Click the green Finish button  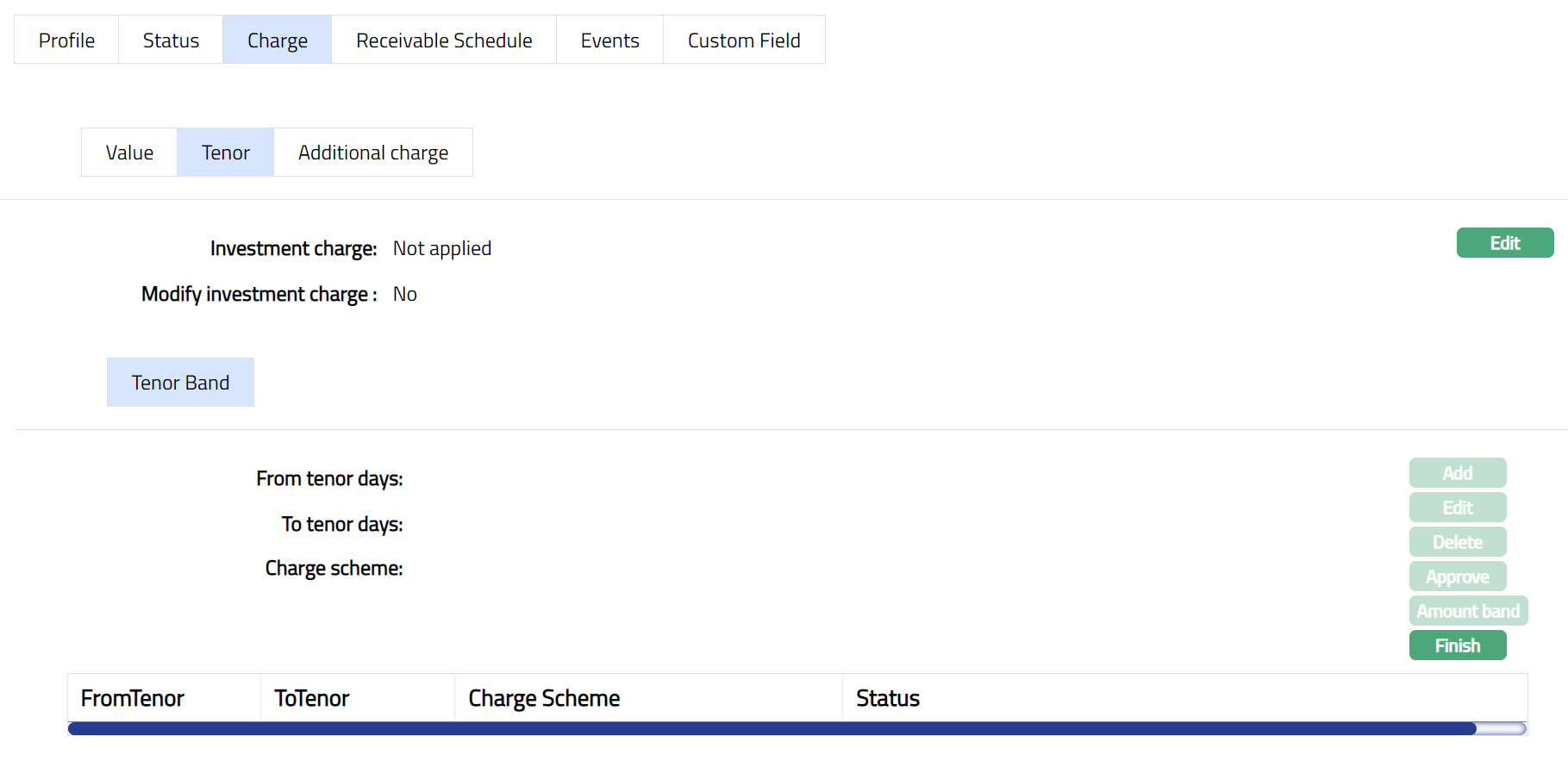click(1457, 646)
